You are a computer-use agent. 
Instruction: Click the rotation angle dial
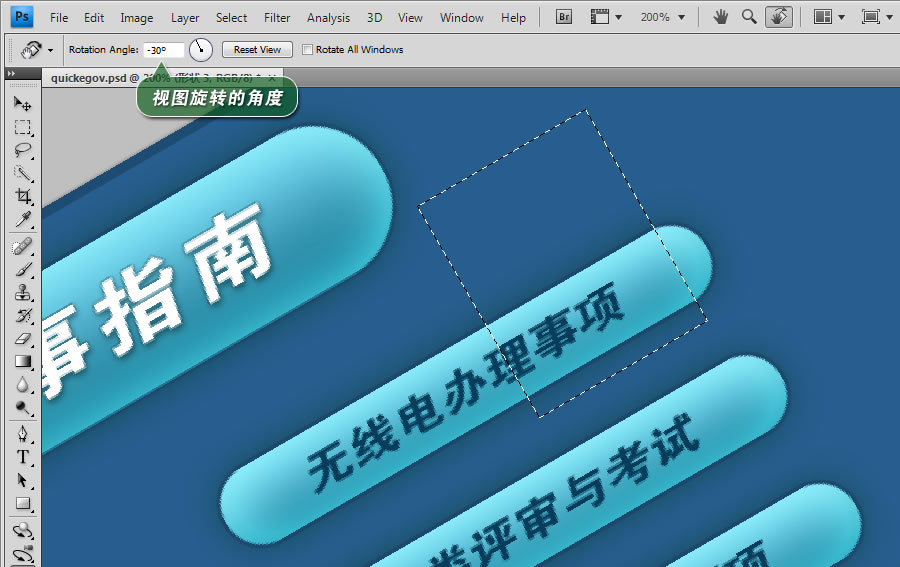click(201, 50)
